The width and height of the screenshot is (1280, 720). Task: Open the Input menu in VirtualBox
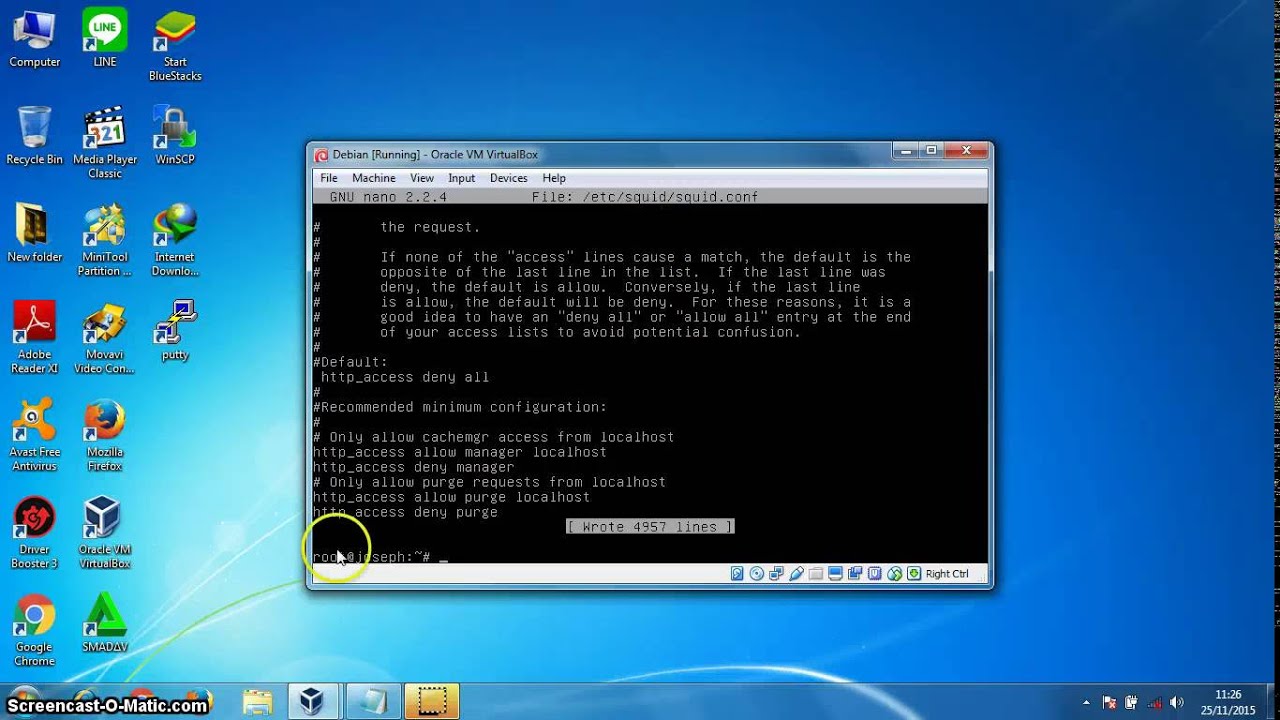pyautogui.click(x=462, y=178)
